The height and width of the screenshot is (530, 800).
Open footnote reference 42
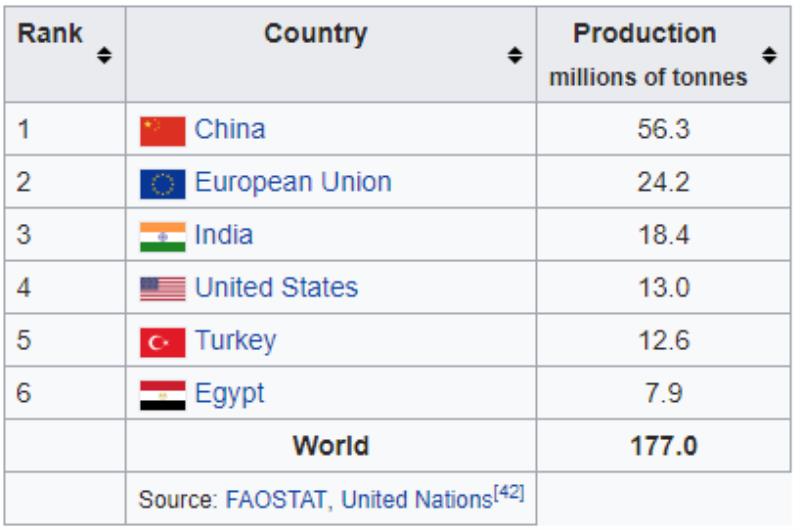point(509,493)
